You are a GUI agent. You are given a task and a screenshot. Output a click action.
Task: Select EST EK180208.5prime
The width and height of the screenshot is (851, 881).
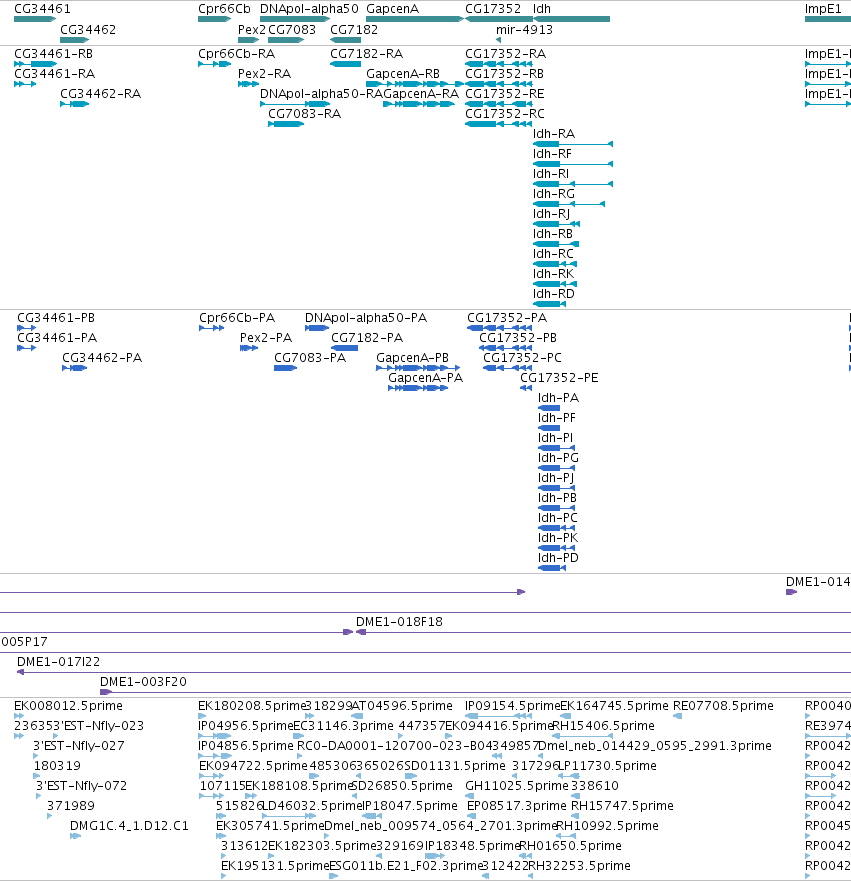202,716
